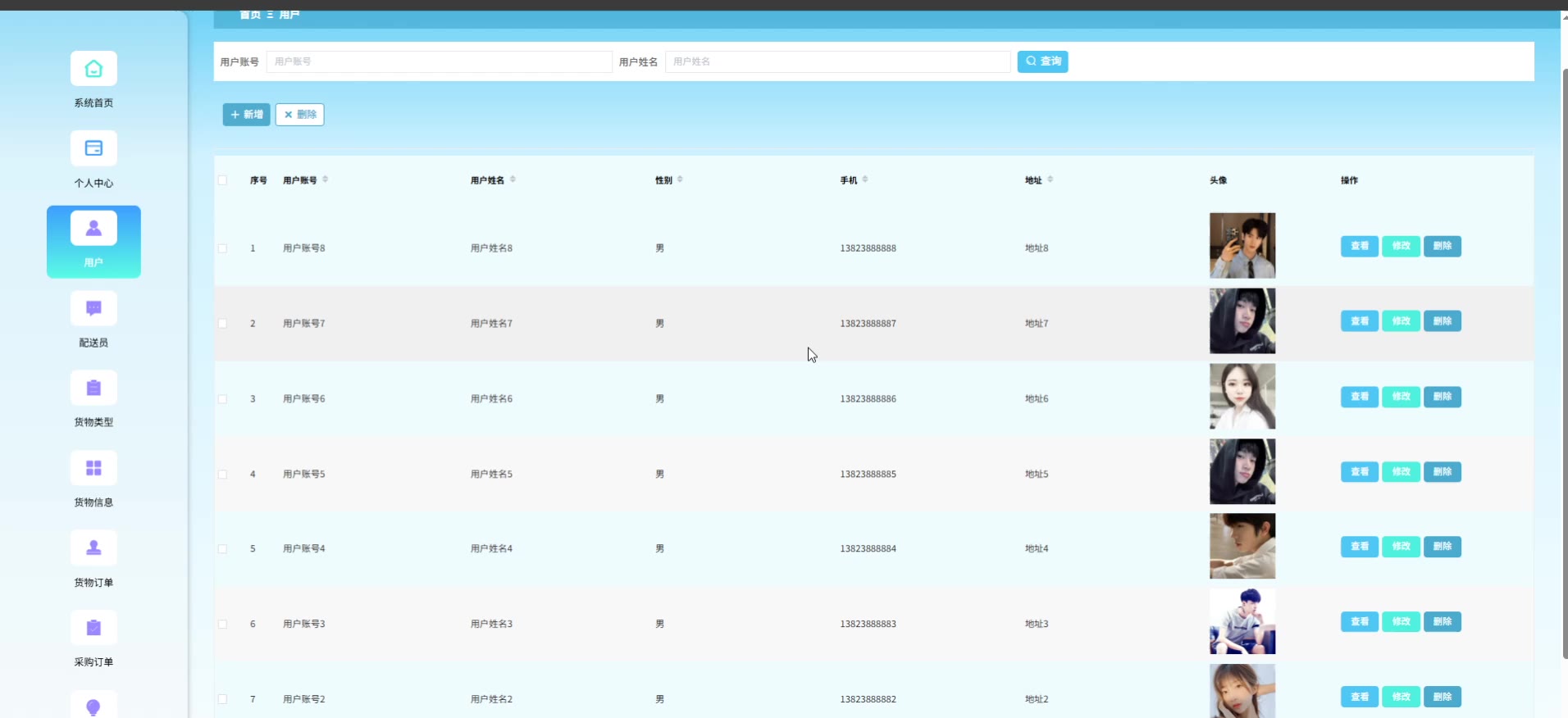The image size is (1568, 718).
Task: Go to 个人中心 in the sidebar
Action: pos(93,160)
